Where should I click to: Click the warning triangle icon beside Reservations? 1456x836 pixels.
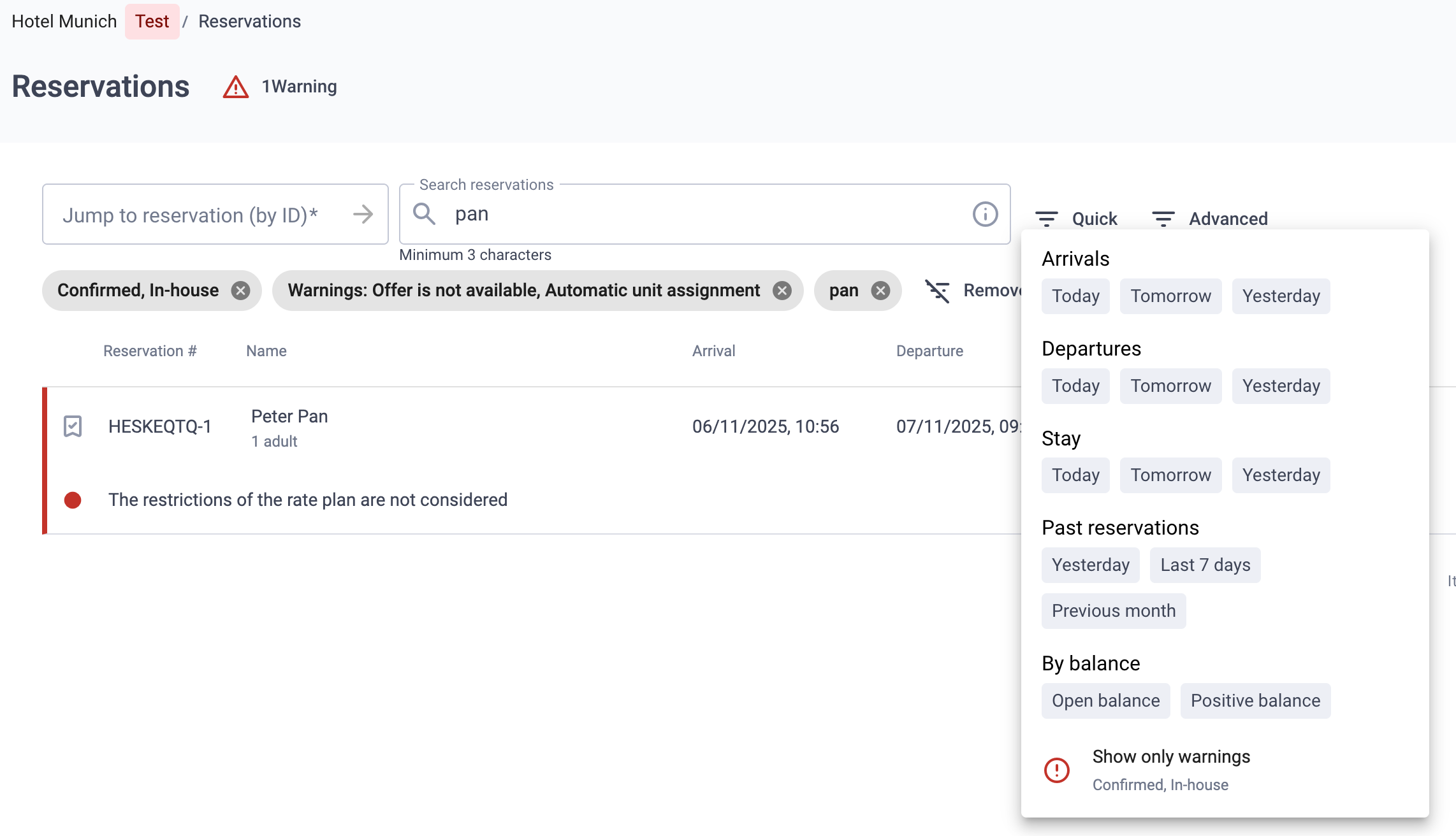point(235,87)
